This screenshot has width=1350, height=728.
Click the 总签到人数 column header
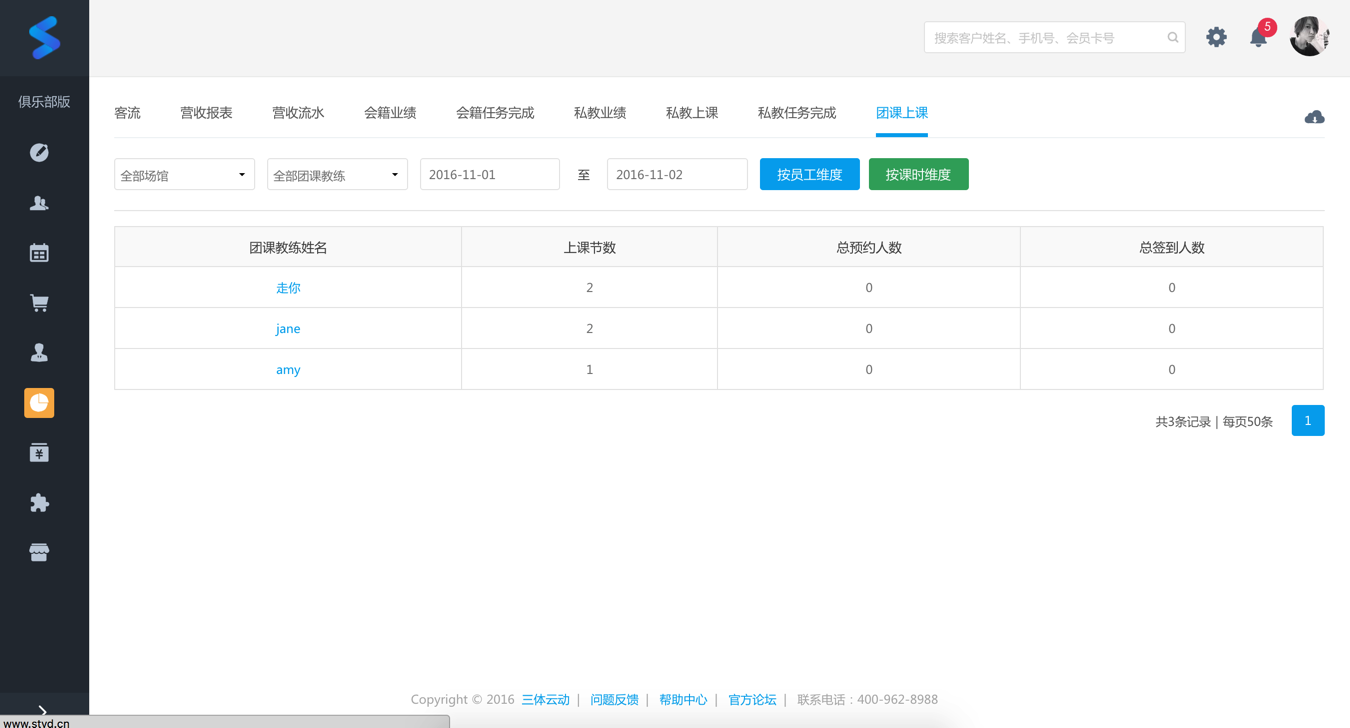tap(1172, 247)
